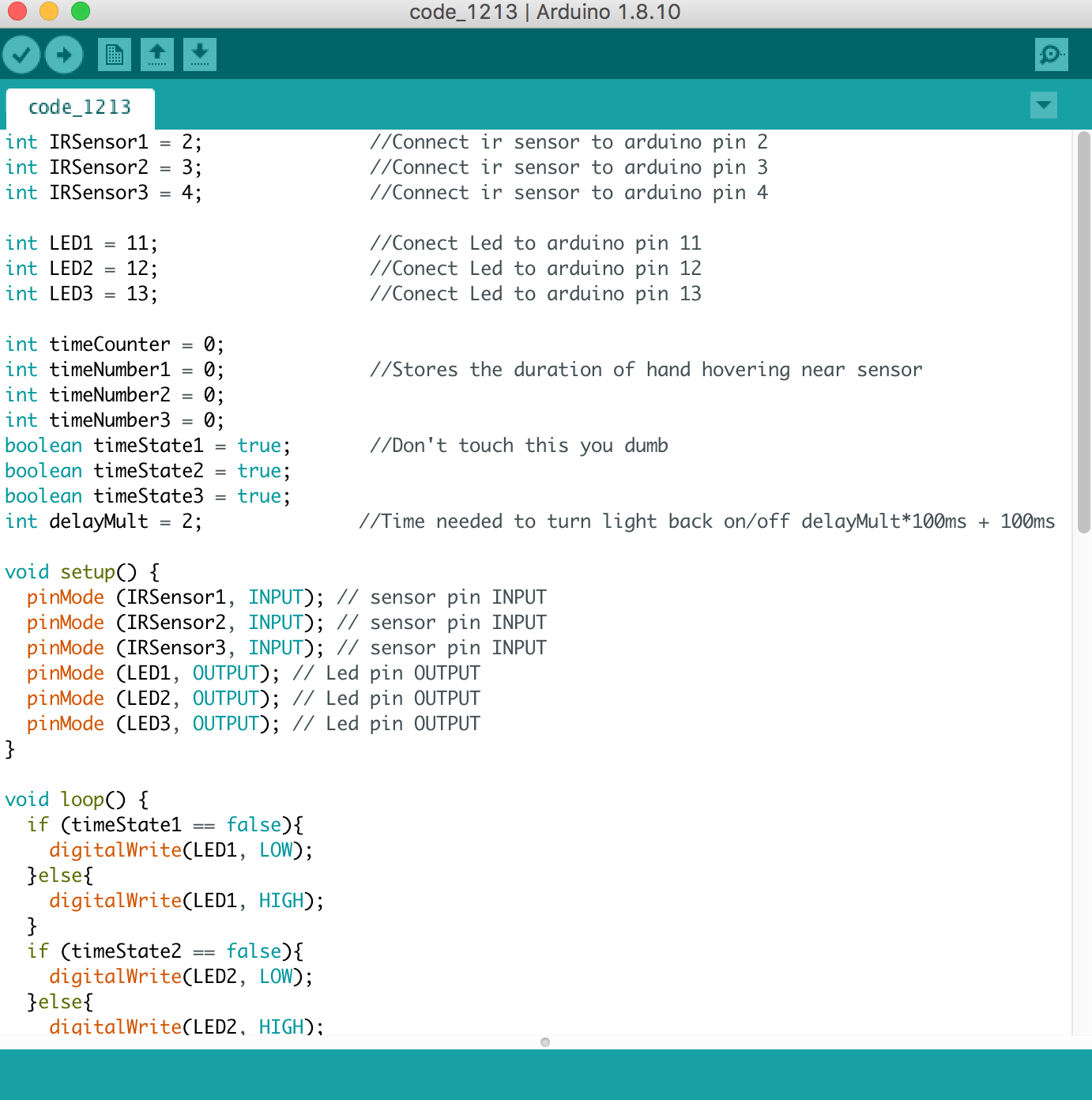1092x1100 pixels.
Task: Click 'boolean timeState3 = true;' line
Action: (x=148, y=496)
